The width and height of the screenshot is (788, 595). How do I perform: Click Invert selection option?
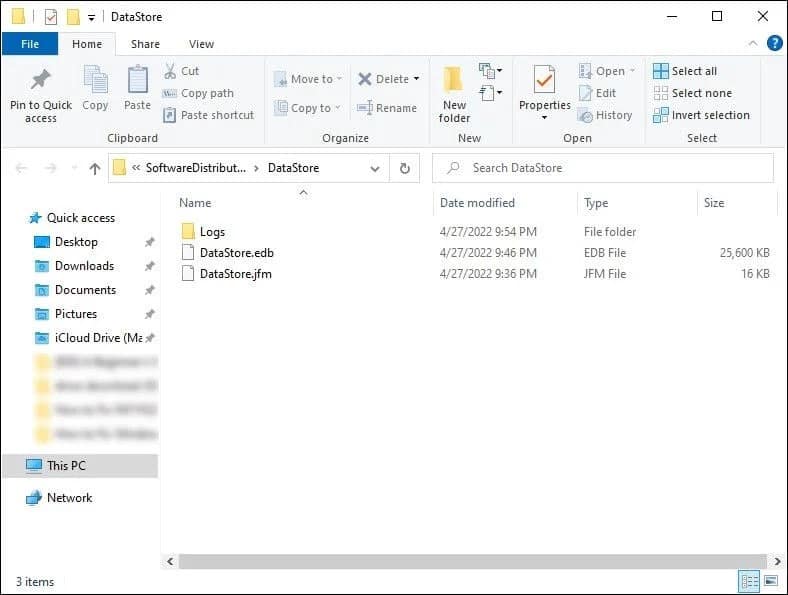coord(701,115)
